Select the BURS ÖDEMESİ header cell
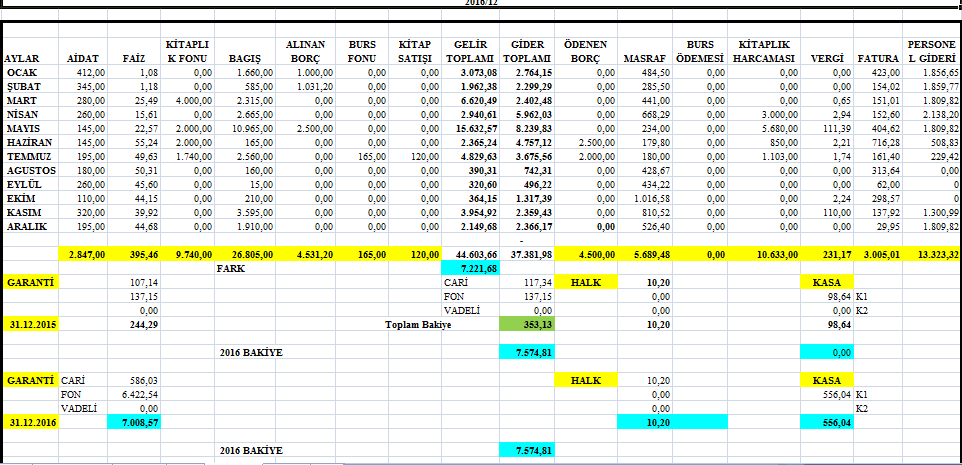 point(700,52)
